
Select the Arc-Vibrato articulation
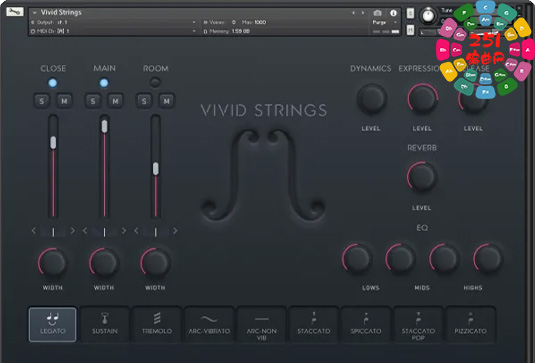coord(209,324)
